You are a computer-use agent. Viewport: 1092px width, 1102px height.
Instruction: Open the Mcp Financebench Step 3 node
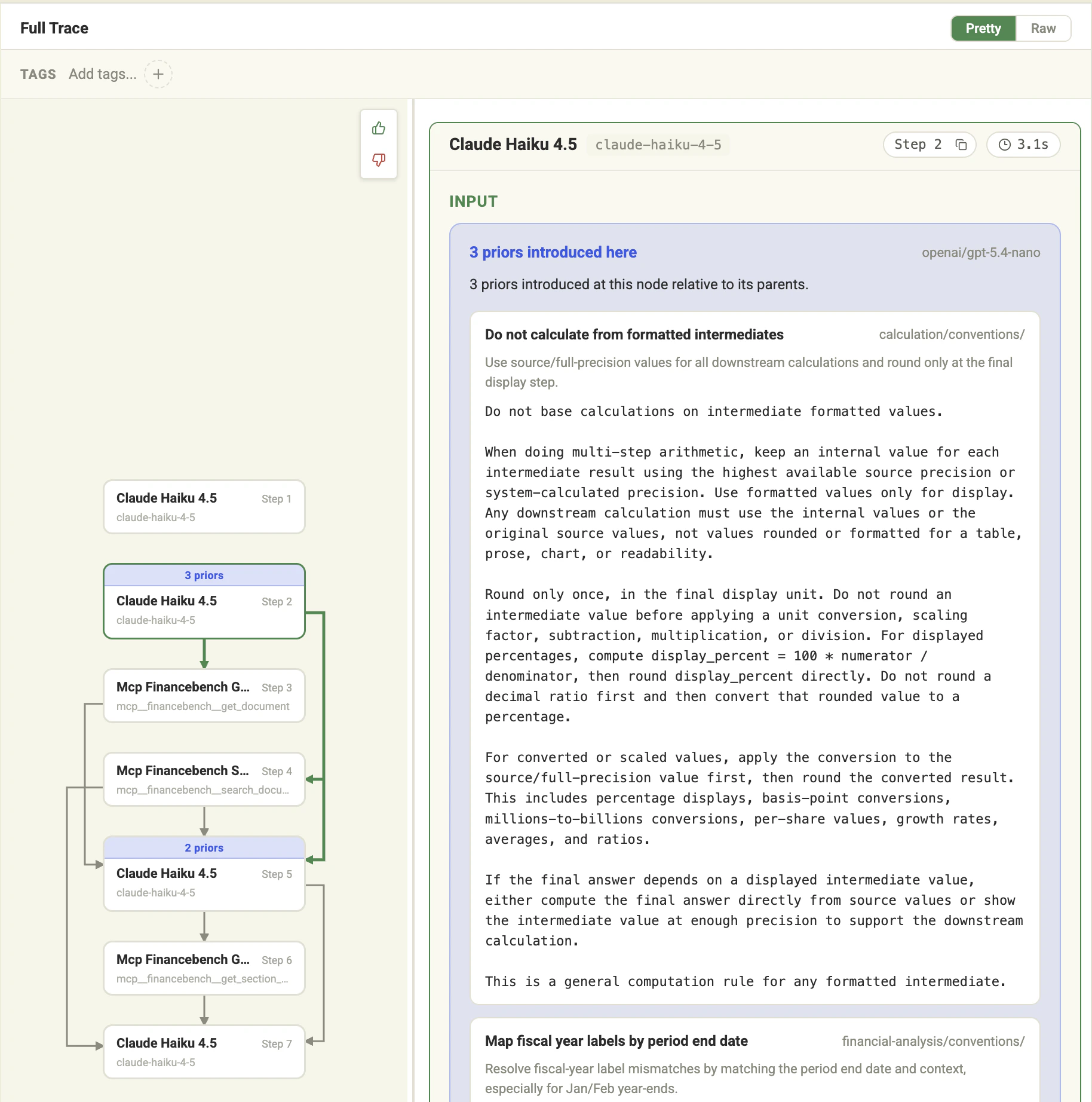pyautogui.click(x=204, y=696)
